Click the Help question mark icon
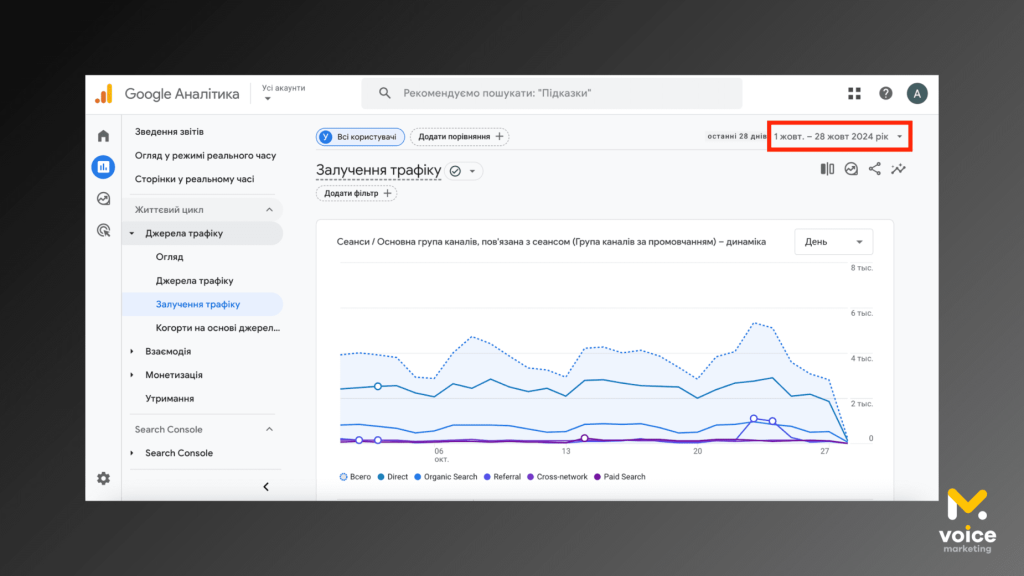The image size is (1024, 576). pyautogui.click(x=885, y=93)
